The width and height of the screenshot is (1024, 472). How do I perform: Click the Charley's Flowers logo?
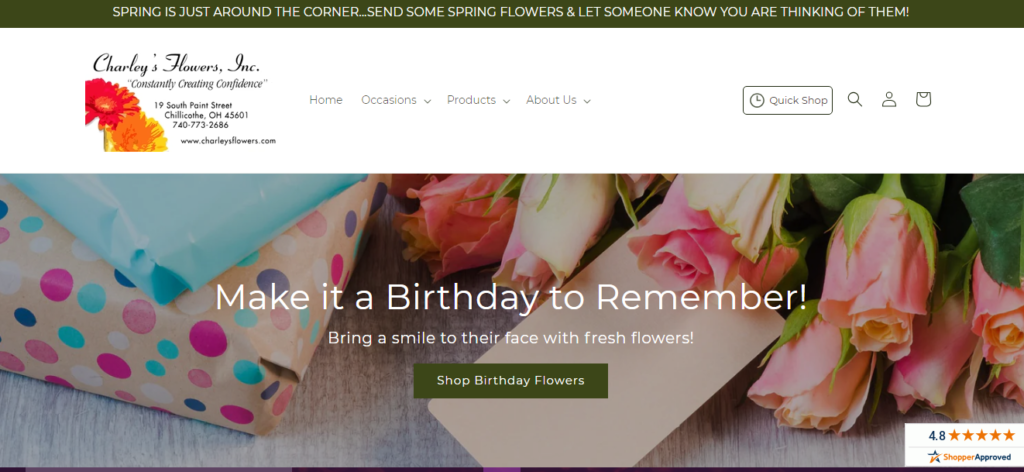(180, 100)
